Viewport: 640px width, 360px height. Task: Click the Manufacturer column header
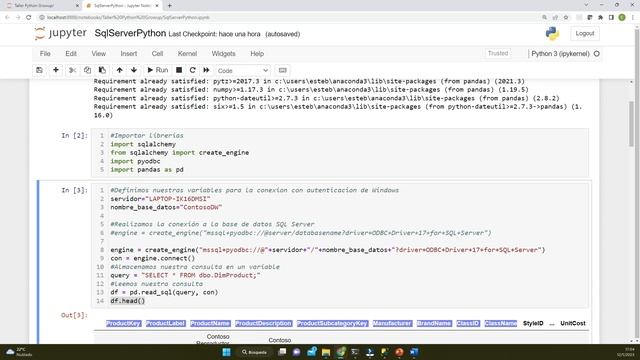392,323
